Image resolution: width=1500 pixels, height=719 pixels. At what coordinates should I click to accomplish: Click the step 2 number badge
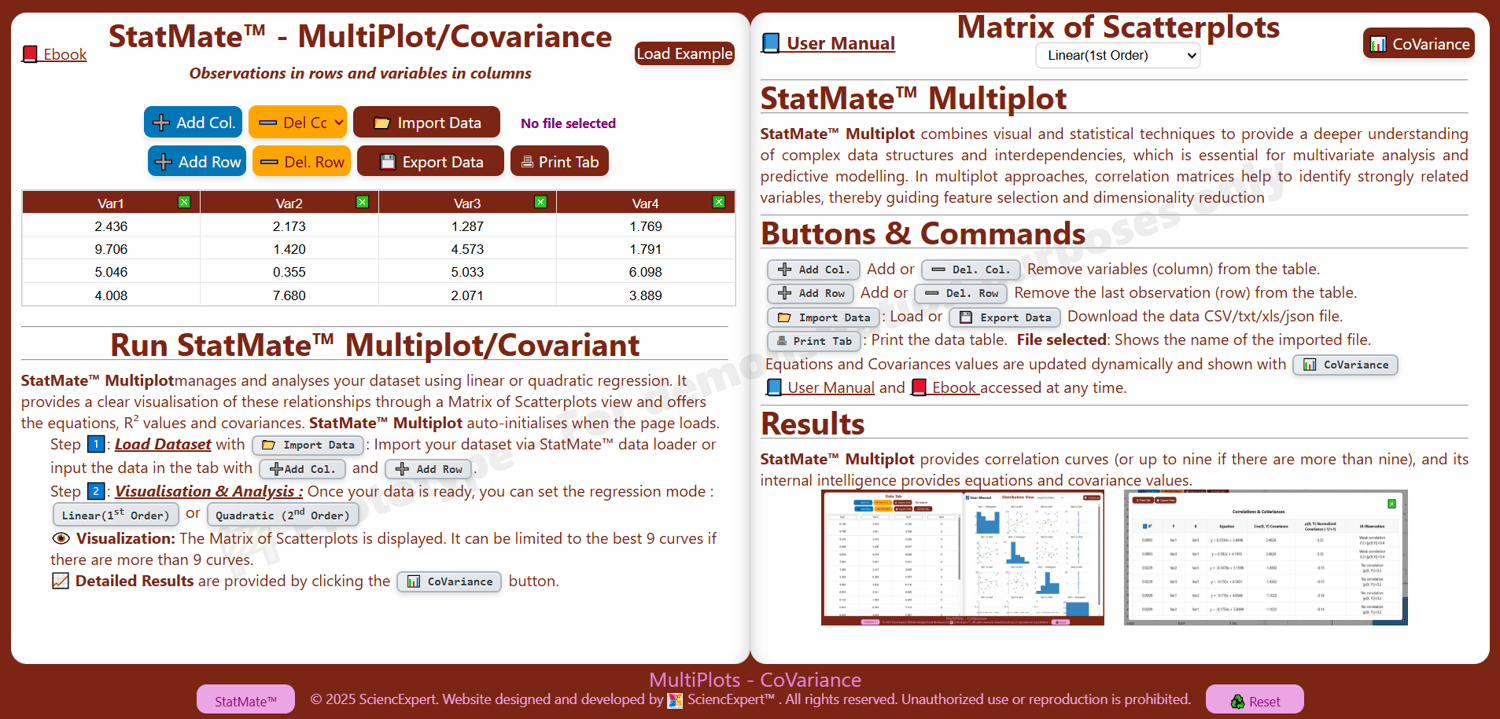point(96,491)
